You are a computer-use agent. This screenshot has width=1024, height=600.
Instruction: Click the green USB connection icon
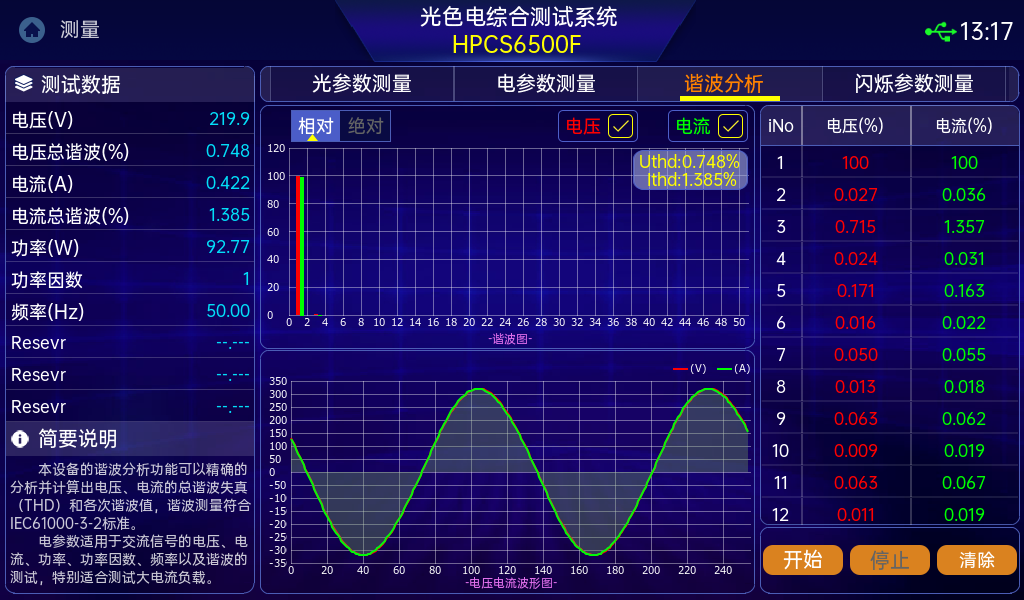pyautogui.click(x=940, y=32)
